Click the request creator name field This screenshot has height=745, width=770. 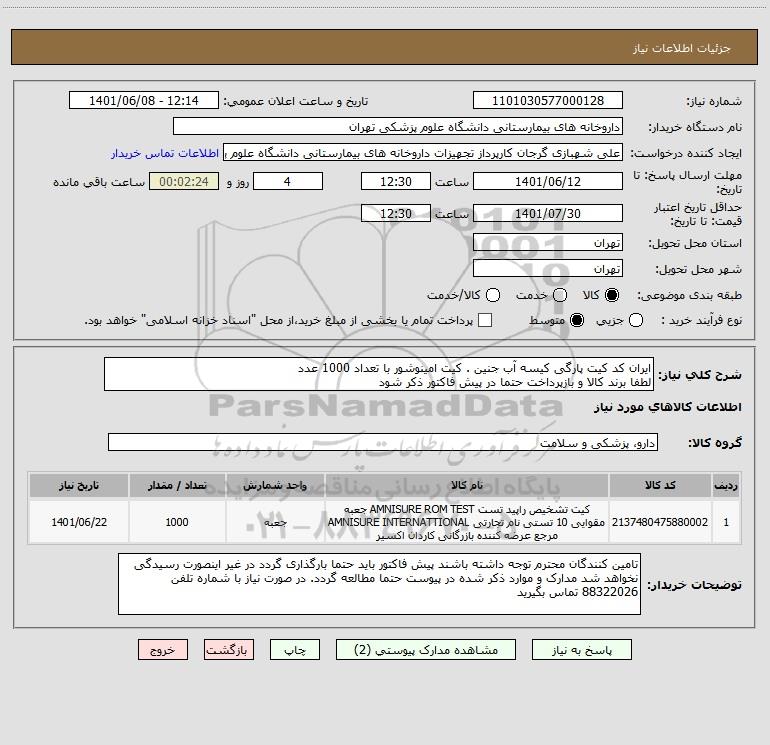[423, 153]
